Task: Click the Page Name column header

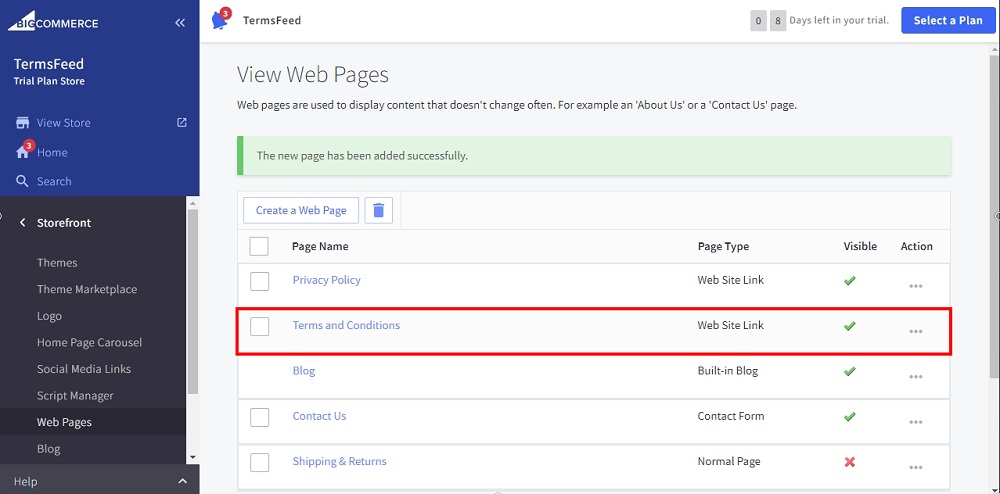Action: click(320, 246)
